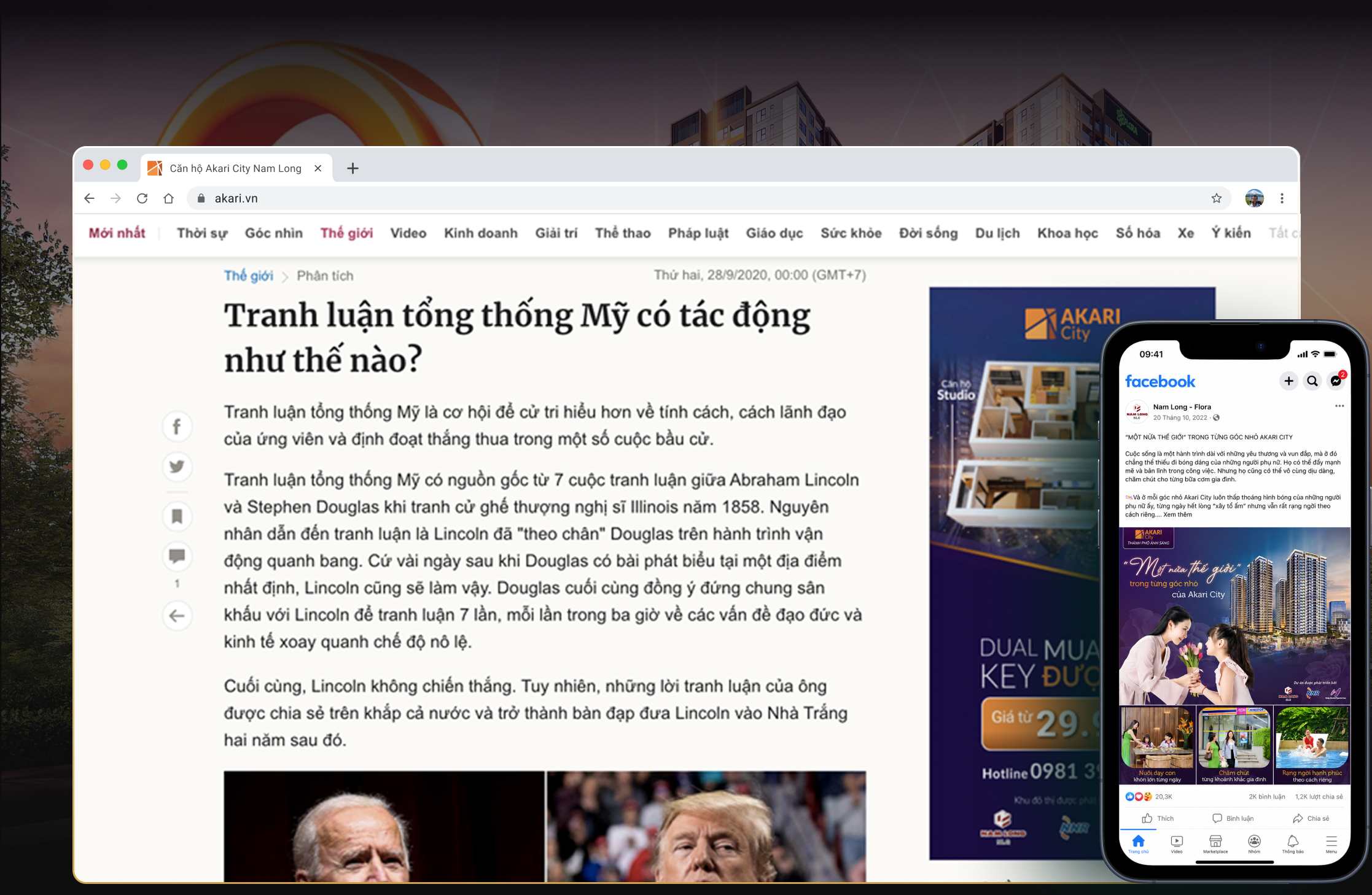Open the browser profile avatar
Viewport: 1372px width, 895px height.
[1254, 198]
